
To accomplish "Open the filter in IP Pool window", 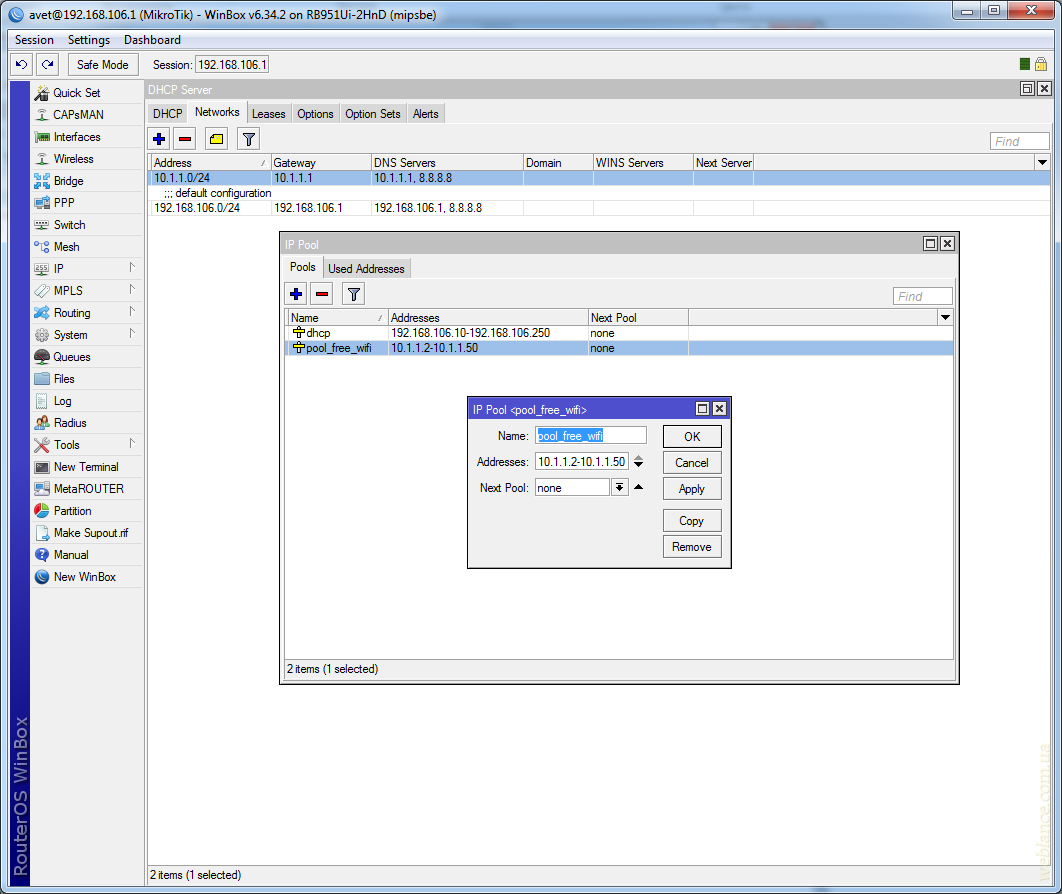I will pyautogui.click(x=354, y=293).
